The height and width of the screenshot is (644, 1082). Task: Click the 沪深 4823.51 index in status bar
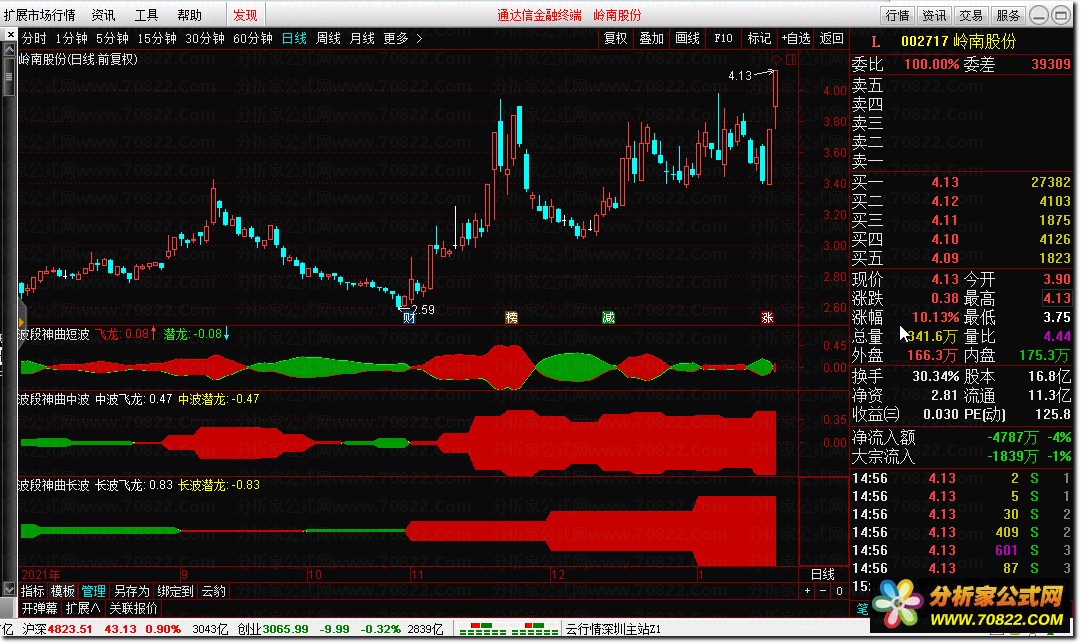click(57, 630)
